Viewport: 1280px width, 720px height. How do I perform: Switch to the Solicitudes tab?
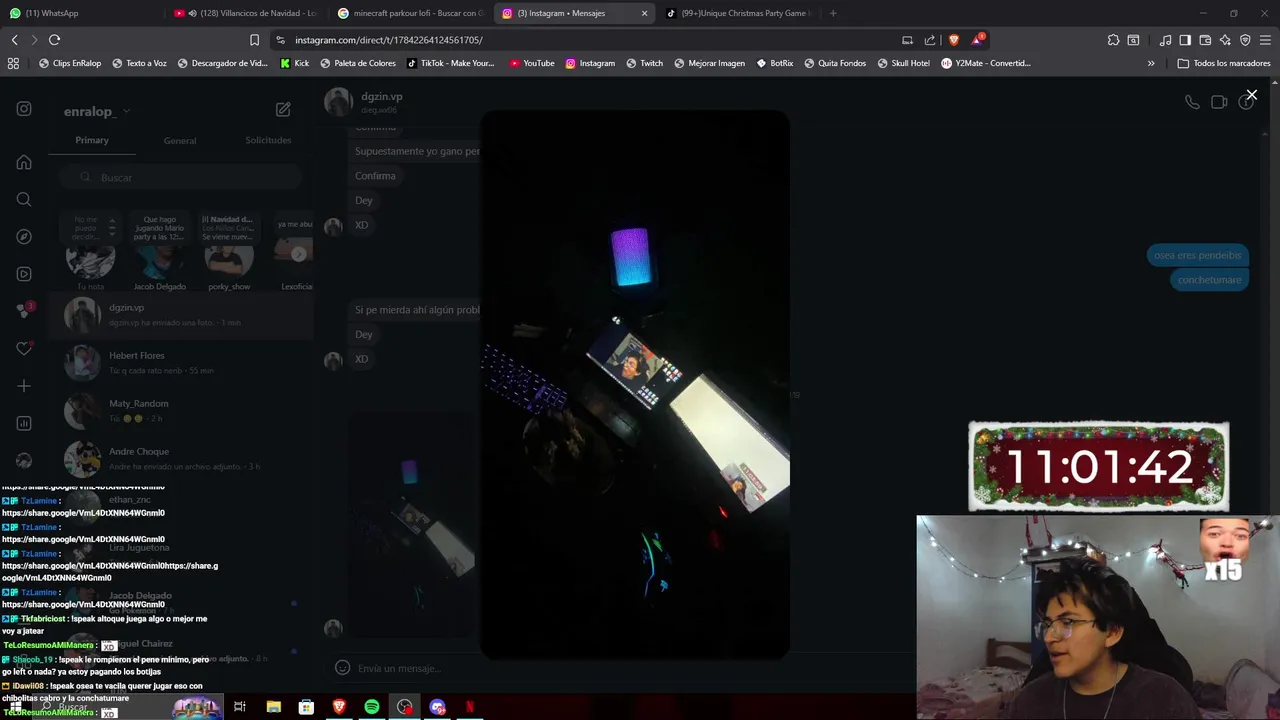[x=268, y=140]
